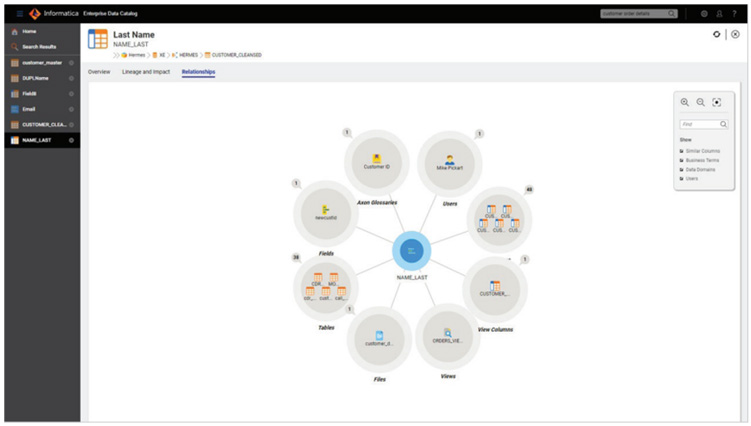Open the CUS... columns cluster node with count 40
This screenshot has width=751, height=426.
[x=499, y=219]
